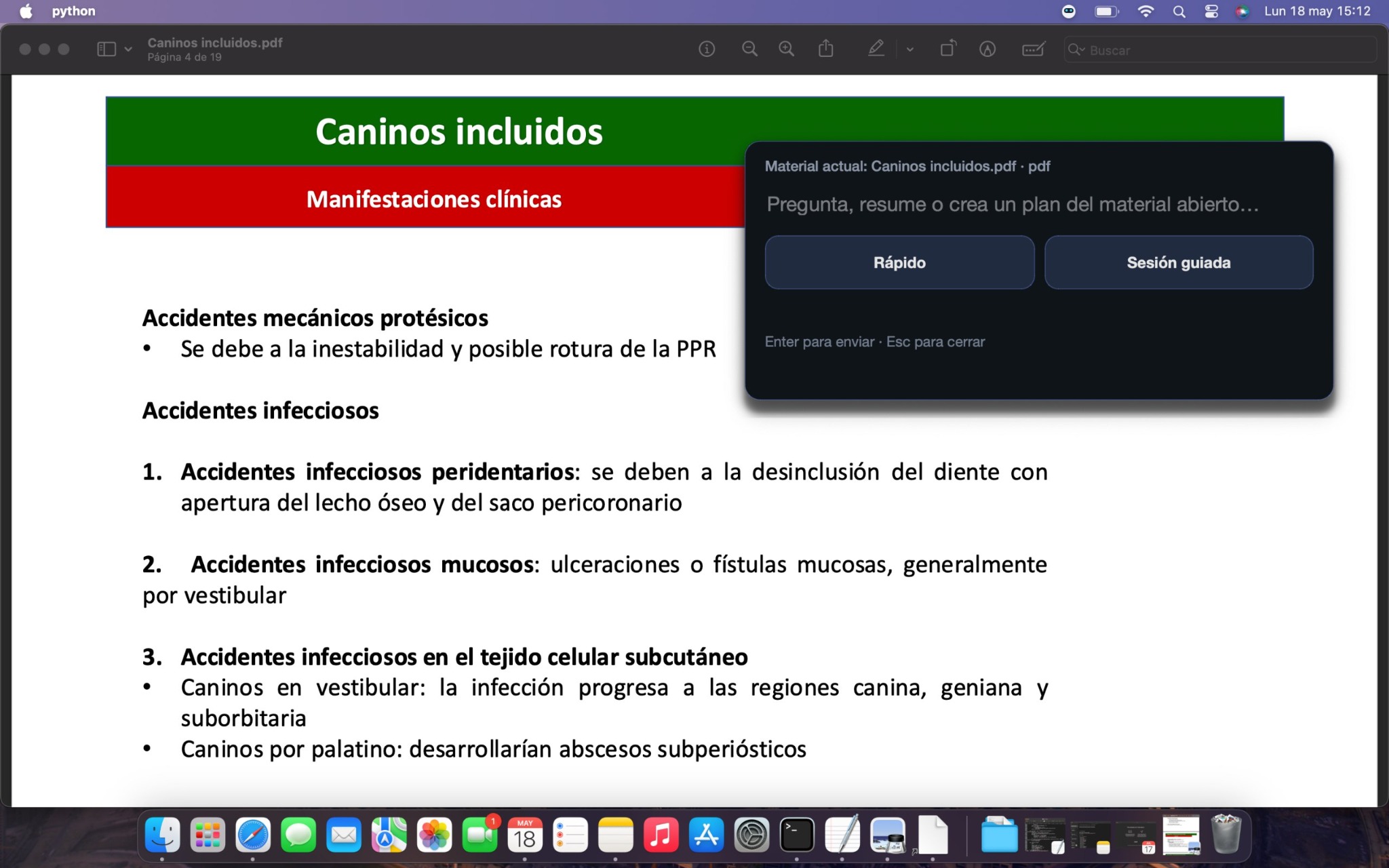Click the Caninos incluidos green heading

(x=459, y=132)
